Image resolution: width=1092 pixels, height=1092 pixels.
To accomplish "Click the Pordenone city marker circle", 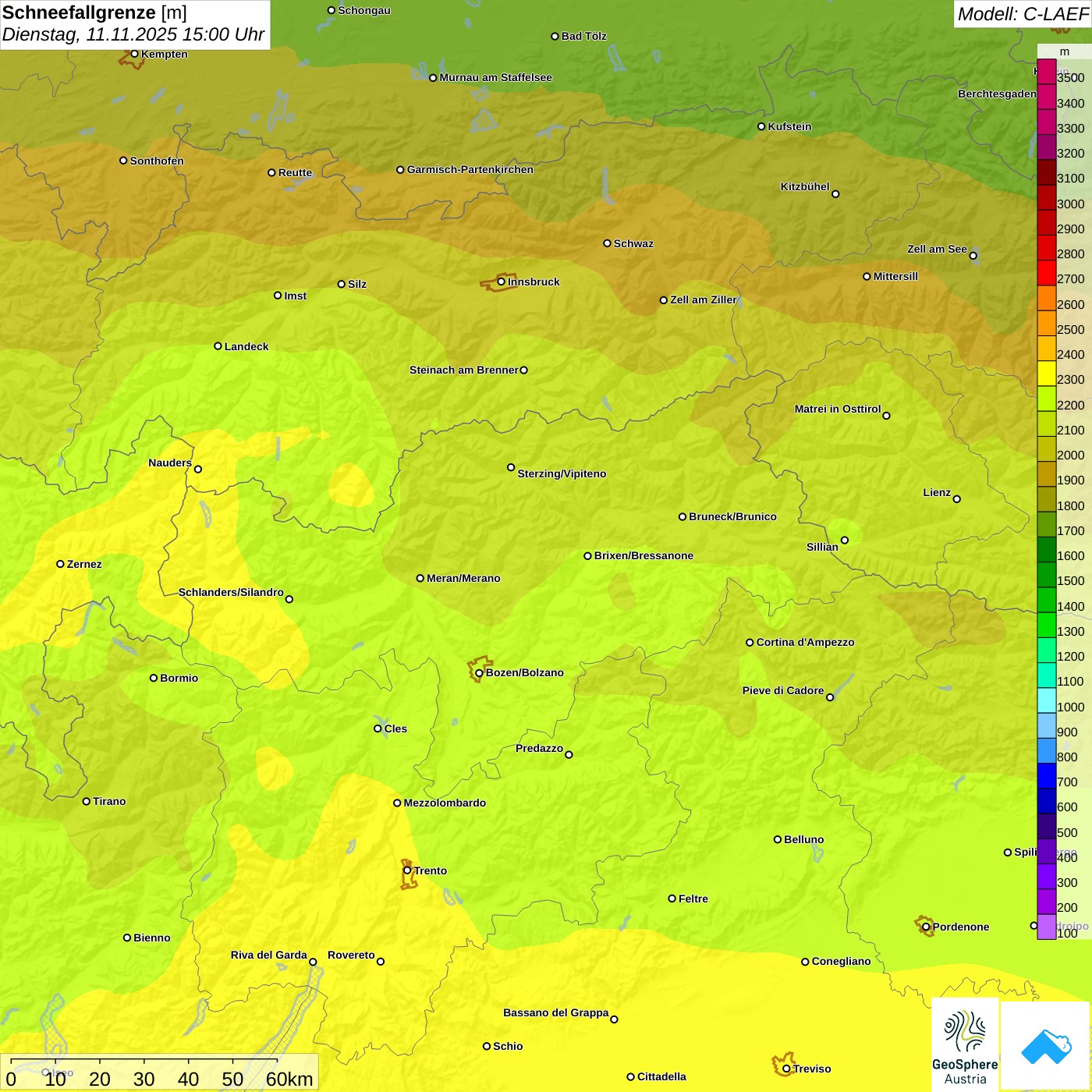I will point(926,927).
